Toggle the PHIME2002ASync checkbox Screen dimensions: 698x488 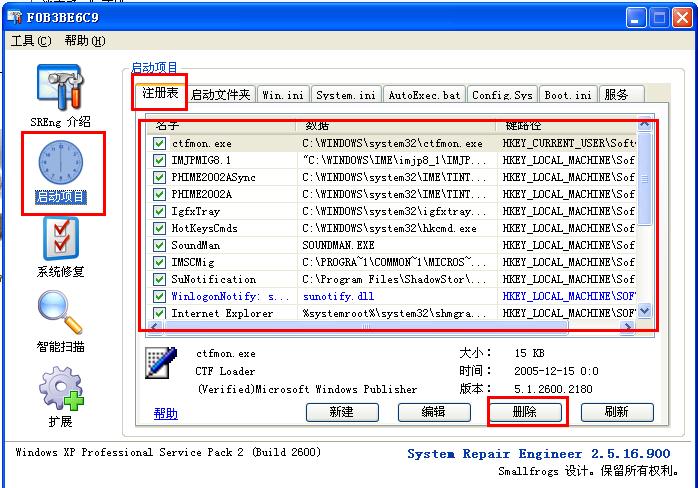click(159, 177)
